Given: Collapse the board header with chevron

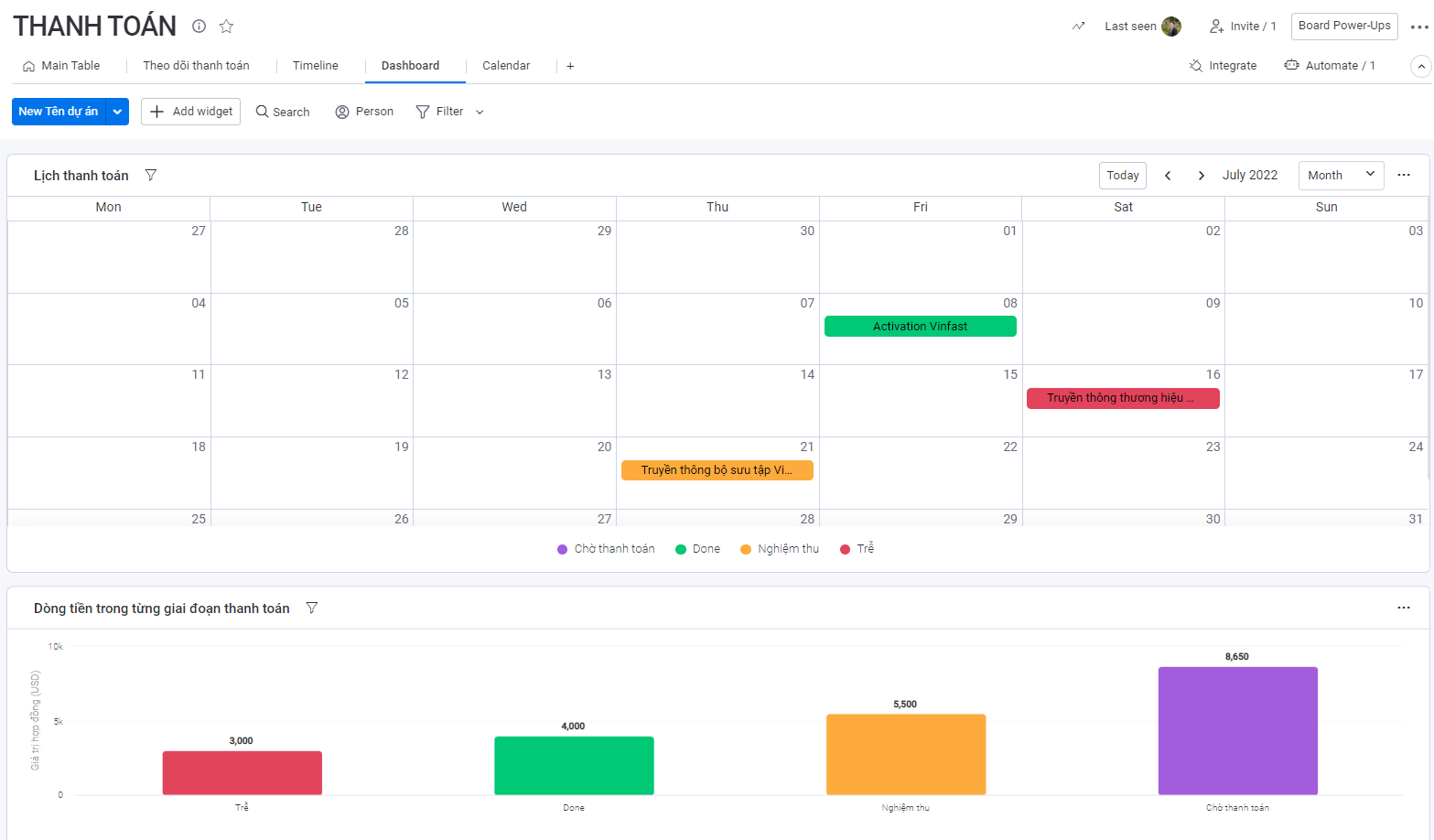Looking at the screenshot, I should point(1419,66).
